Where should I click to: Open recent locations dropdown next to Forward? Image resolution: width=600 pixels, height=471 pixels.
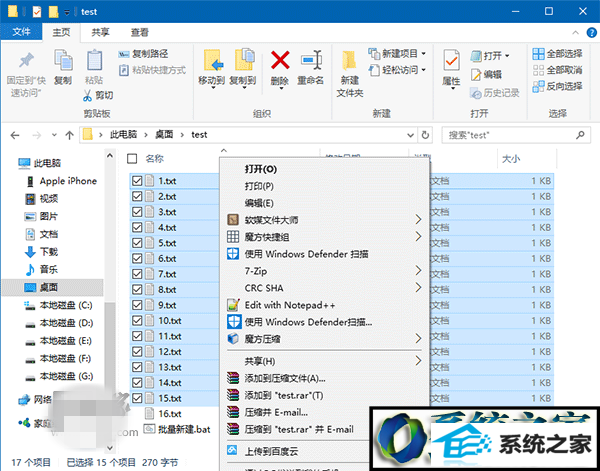pyautogui.click(x=54, y=135)
